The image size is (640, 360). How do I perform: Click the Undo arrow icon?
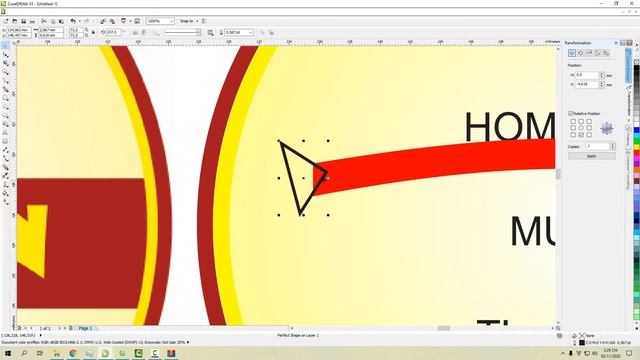[73, 21]
